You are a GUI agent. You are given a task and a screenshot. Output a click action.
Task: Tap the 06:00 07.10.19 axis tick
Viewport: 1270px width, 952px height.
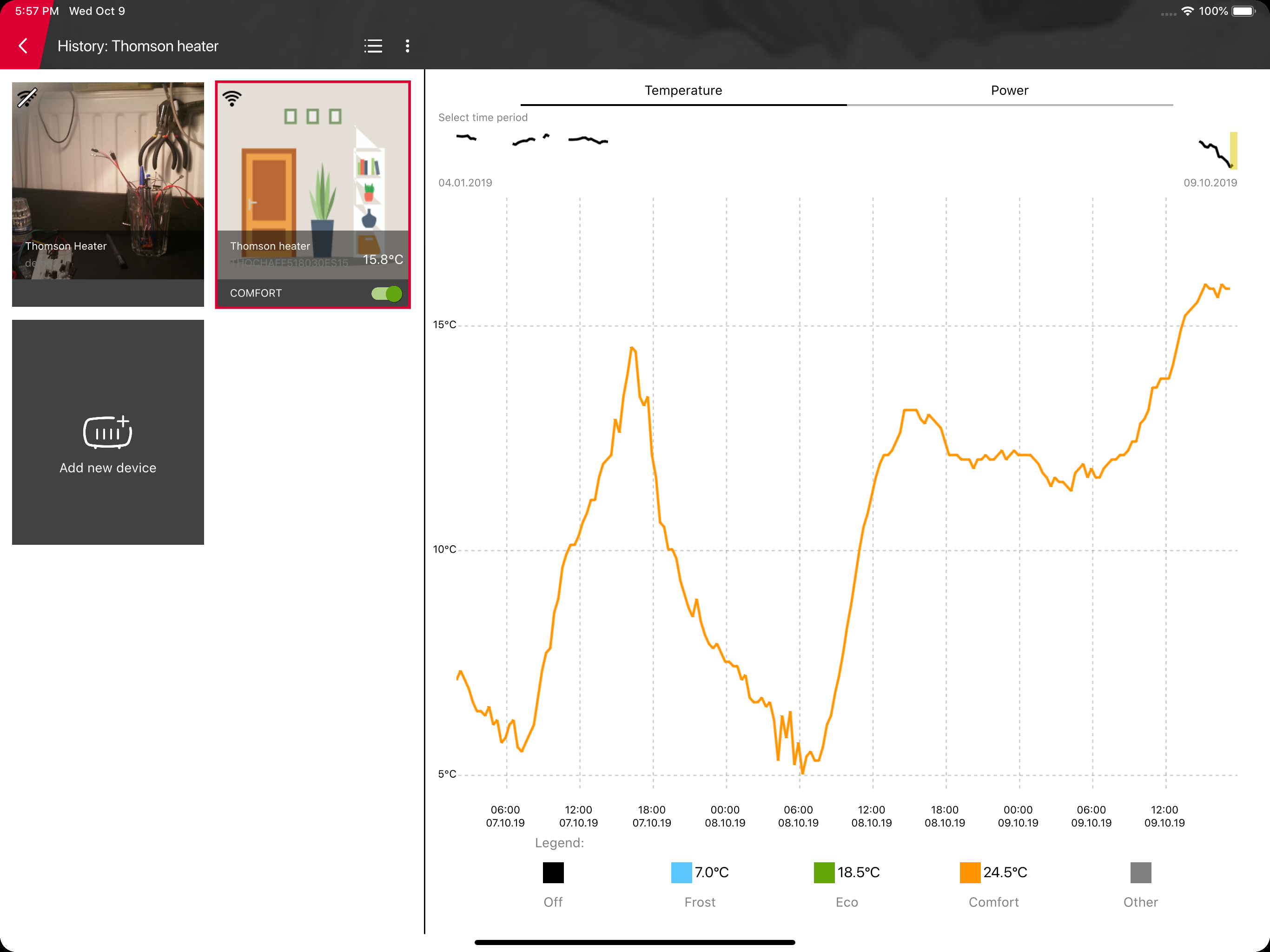click(505, 816)
